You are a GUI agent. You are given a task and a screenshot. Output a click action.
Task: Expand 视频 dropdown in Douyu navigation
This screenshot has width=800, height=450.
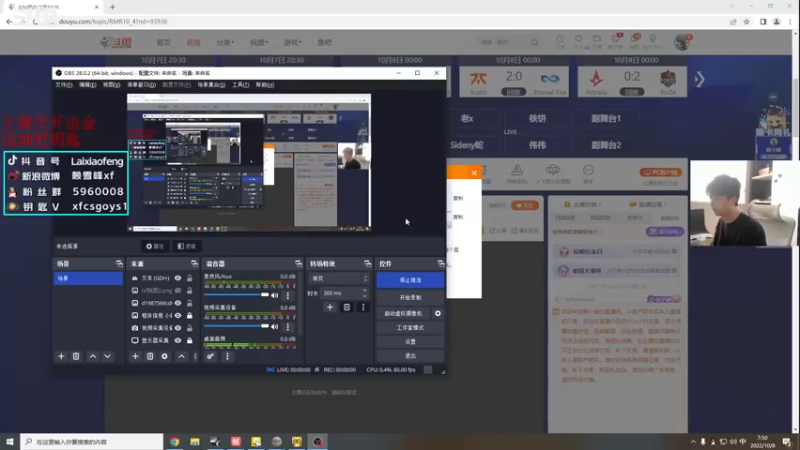(259, 42)
